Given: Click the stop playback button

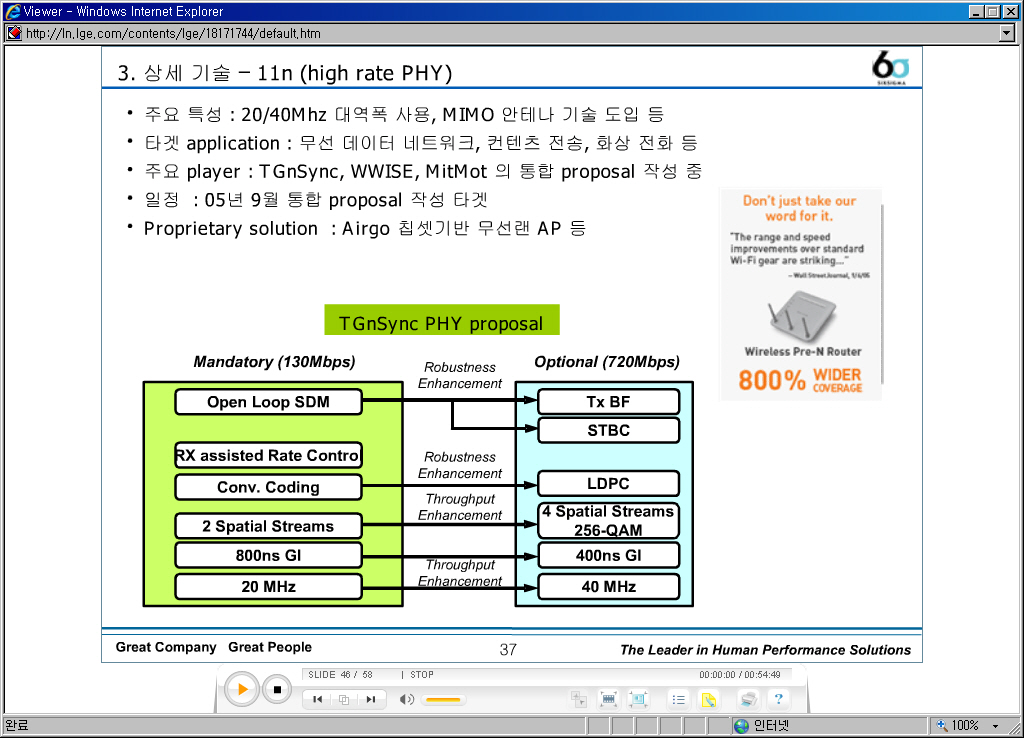Looking at the screenshot, I should tap(277, 689).
